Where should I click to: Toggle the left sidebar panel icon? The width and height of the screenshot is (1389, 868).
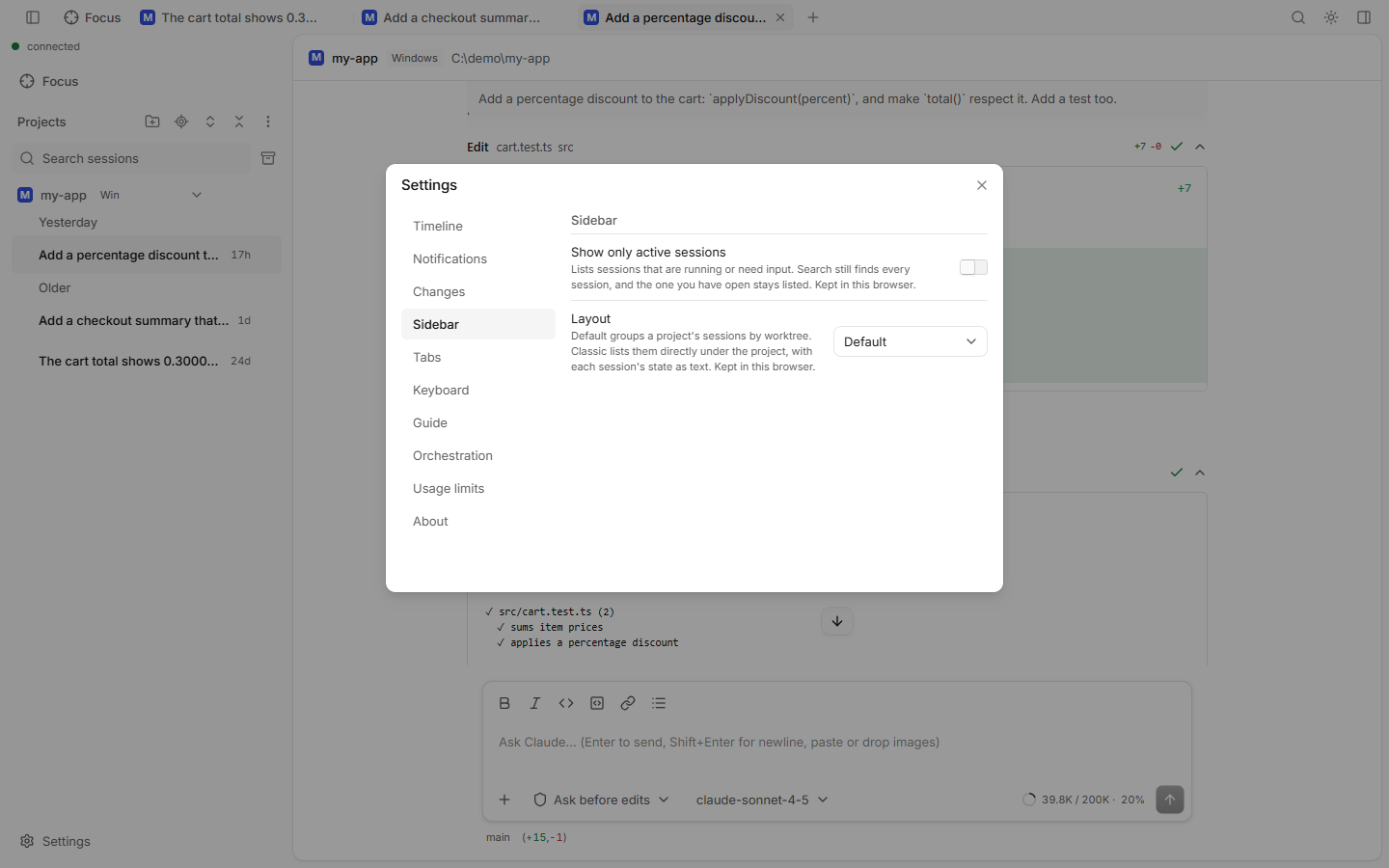tap(33, 17)
